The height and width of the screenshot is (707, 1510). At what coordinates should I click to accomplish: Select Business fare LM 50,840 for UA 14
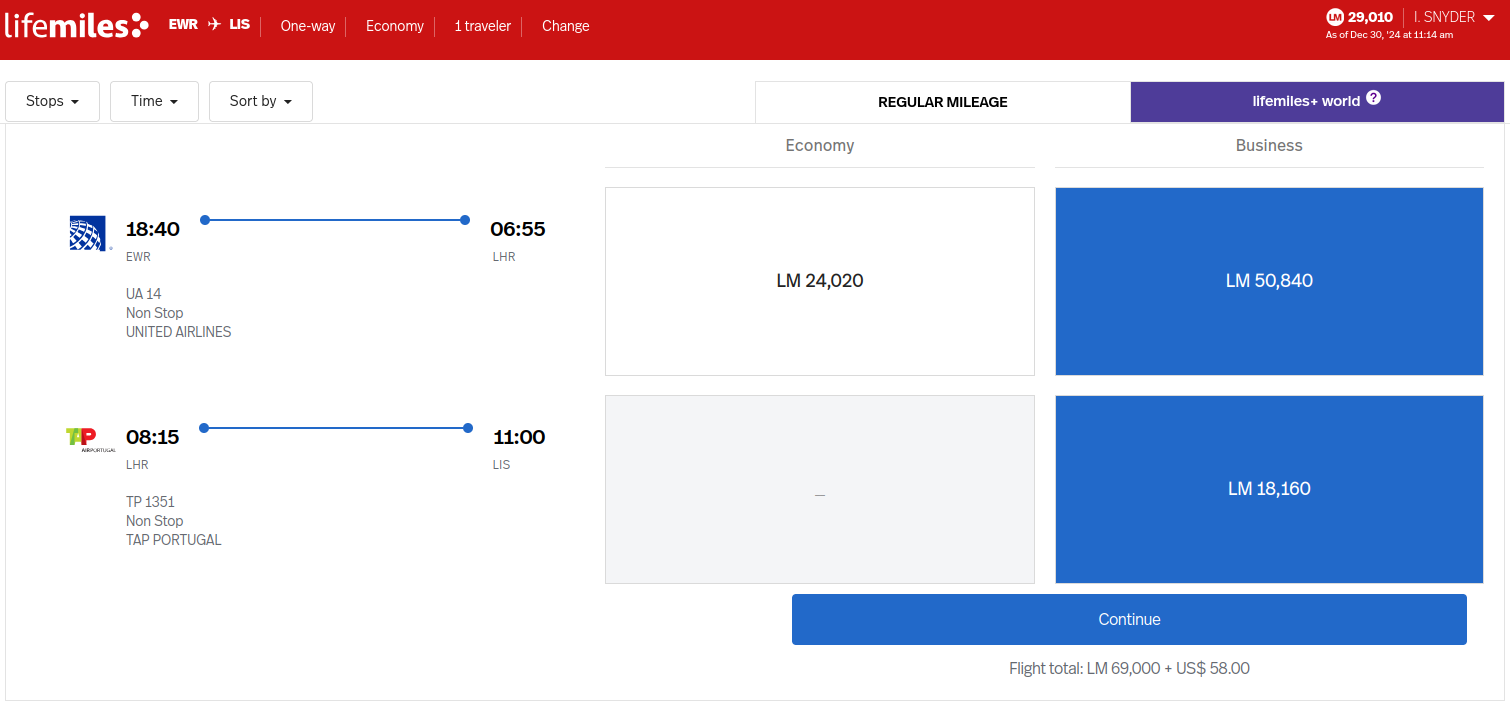click(x=1269, y=281)
